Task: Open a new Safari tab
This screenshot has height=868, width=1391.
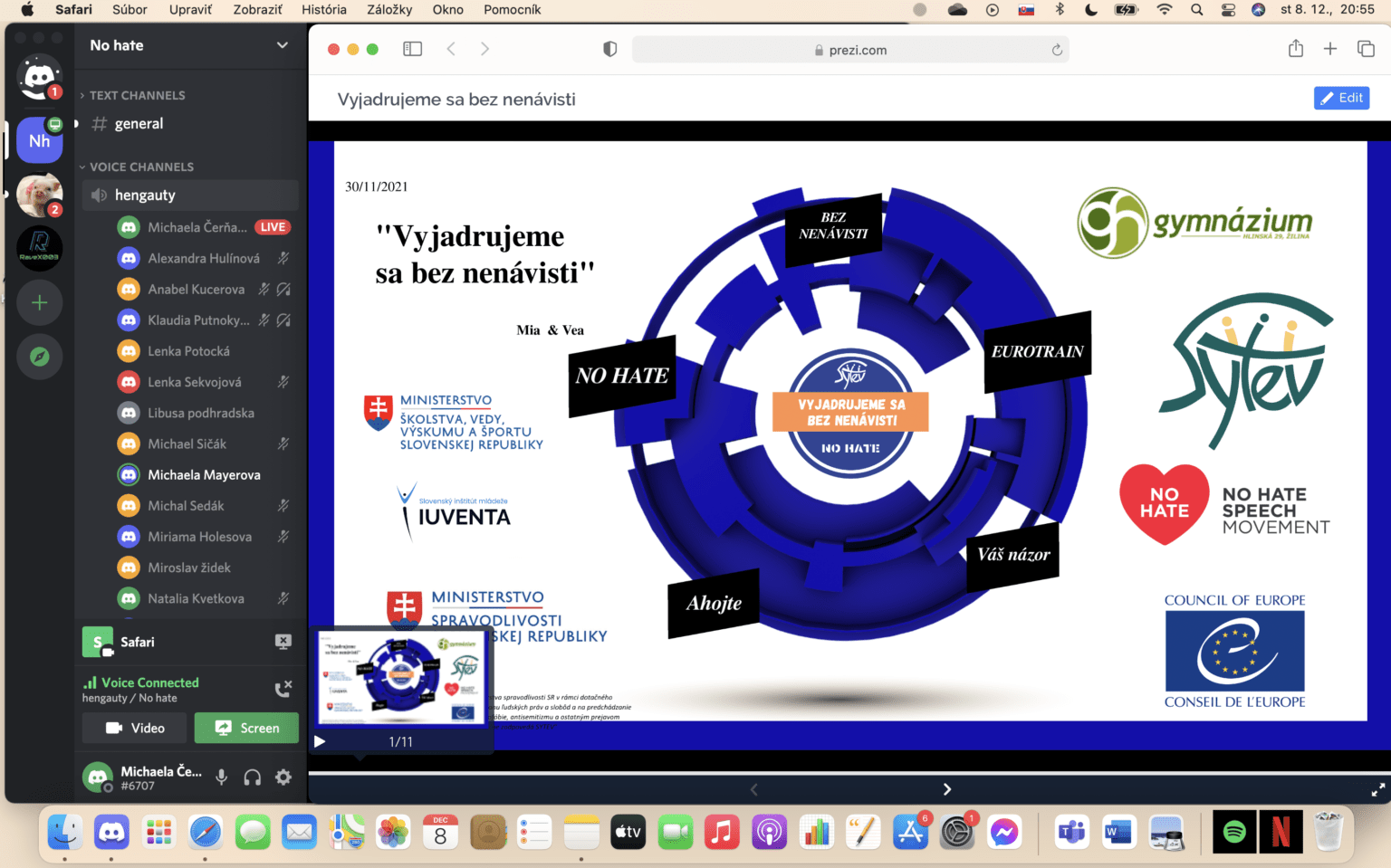Action: coord(1330,49)
